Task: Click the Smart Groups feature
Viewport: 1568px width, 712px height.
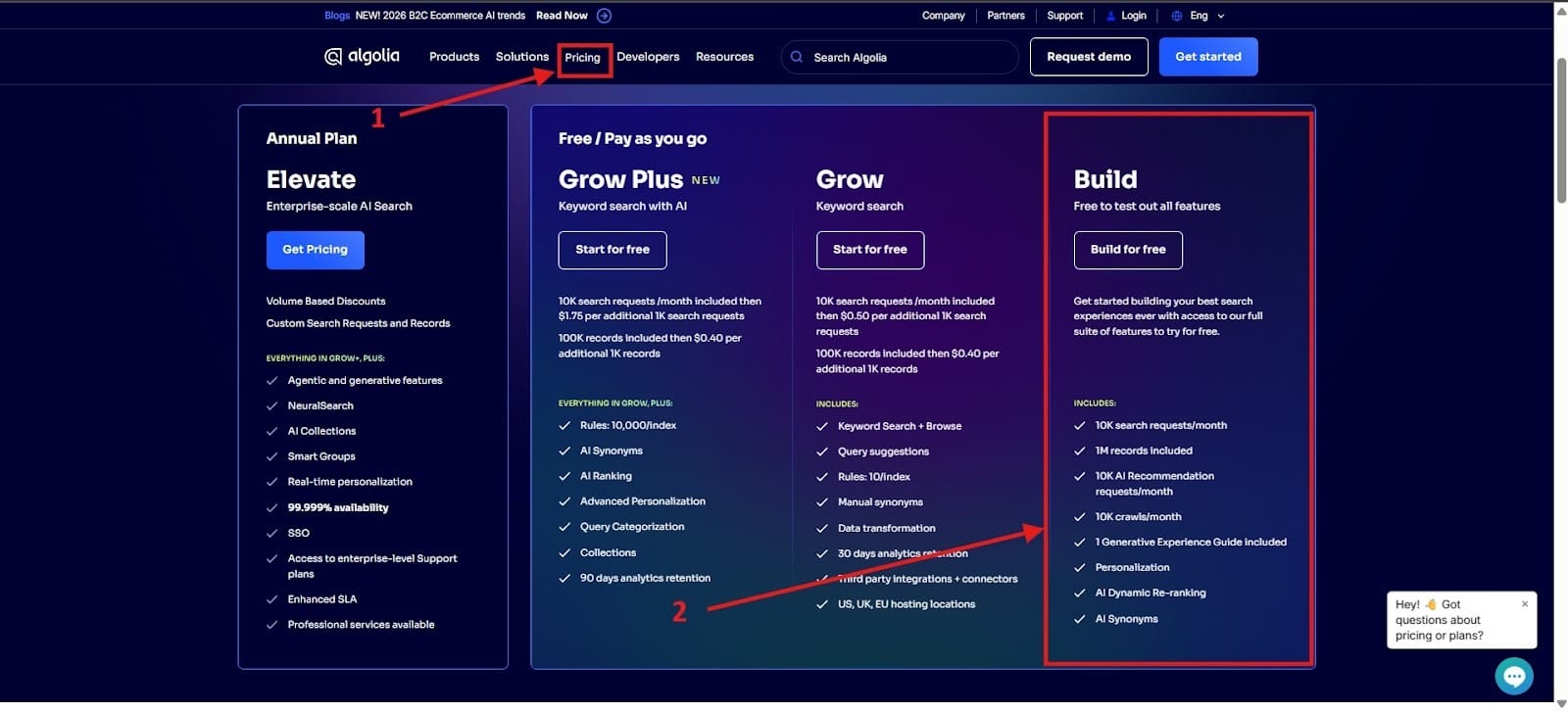Action: click(x=321, y=456)
